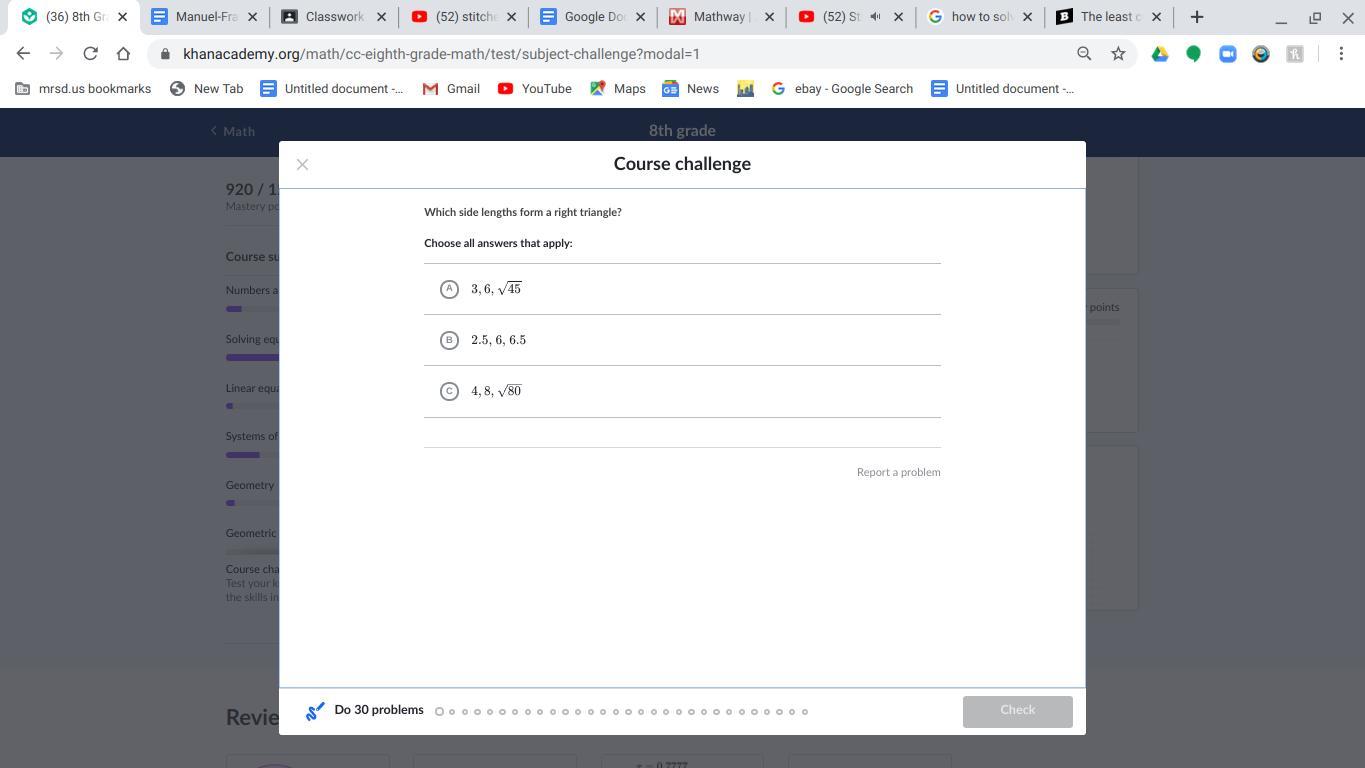Image resolution: width=1365 pixels, height=768 pixels.
Task: View site info via the lock icon
Action: point(165,54)
